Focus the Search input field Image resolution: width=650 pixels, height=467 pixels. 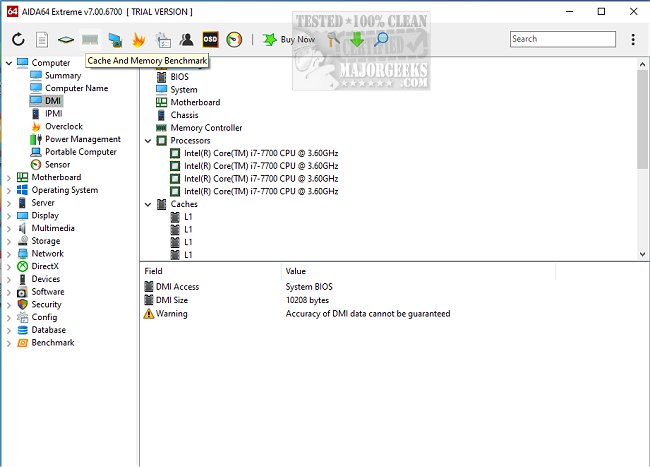[x=563, y=39]
